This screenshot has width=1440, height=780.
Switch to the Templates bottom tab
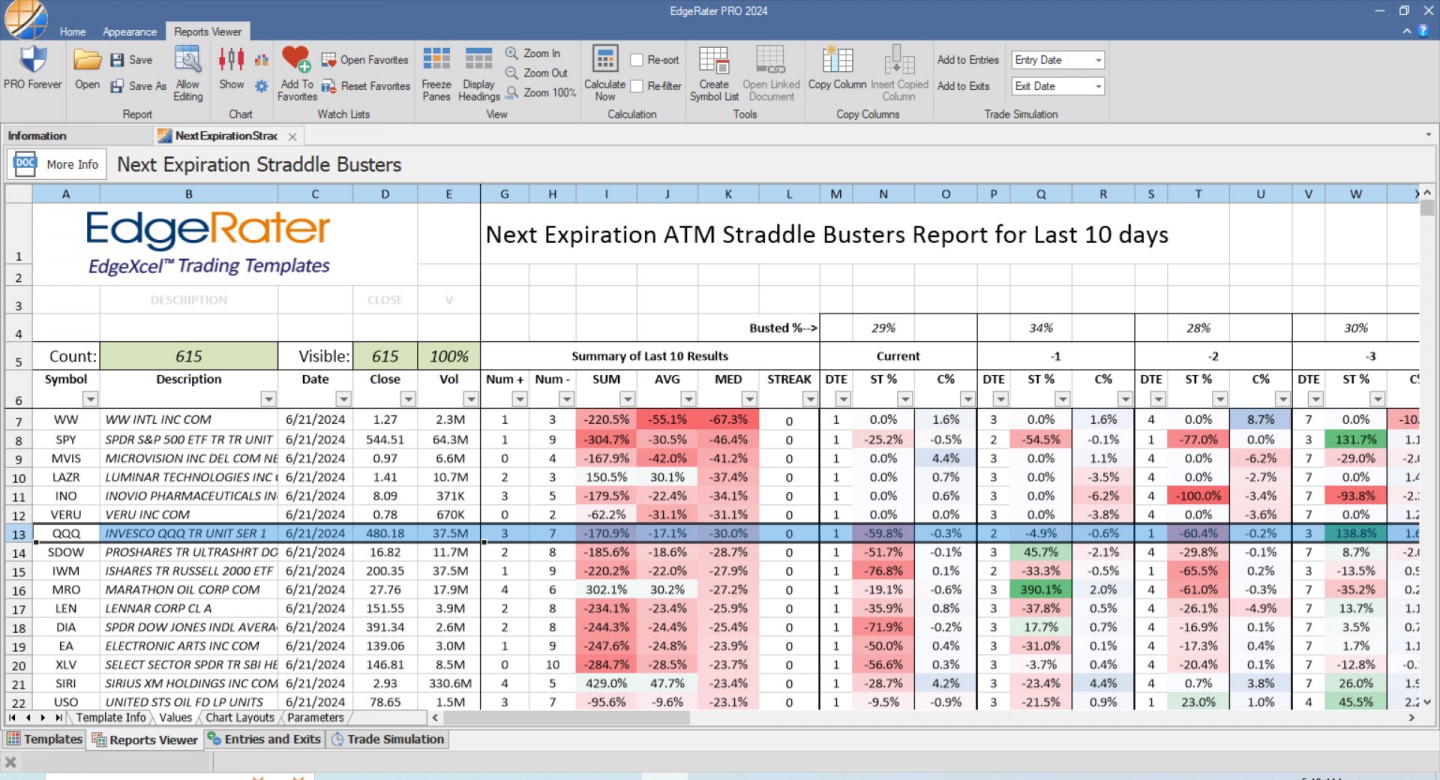coord(44,740)
